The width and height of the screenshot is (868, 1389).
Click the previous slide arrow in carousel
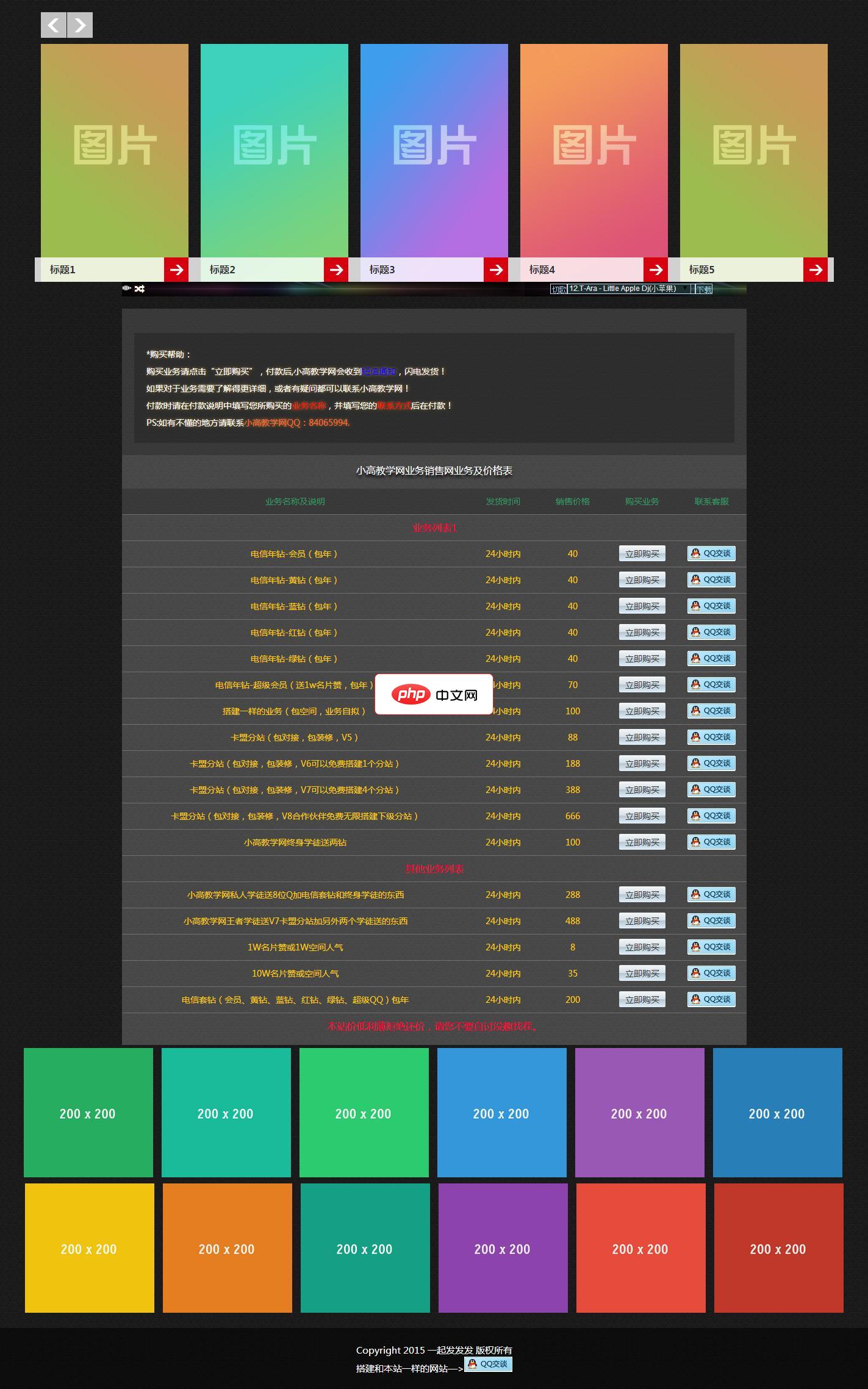click(x=54, y=25)
